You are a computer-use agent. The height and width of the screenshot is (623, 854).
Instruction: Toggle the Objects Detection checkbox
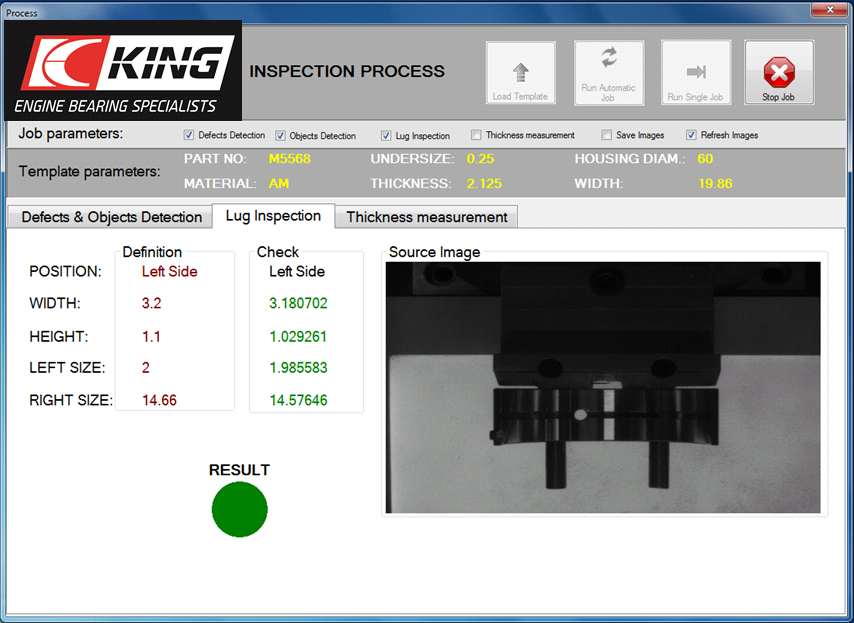[281, 135]
